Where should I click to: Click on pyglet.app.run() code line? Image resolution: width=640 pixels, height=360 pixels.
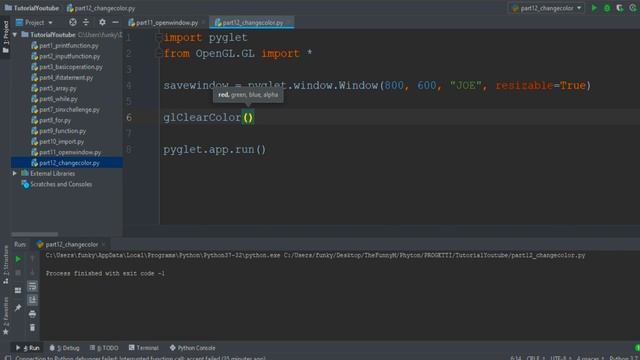click(x=215, y=149)
